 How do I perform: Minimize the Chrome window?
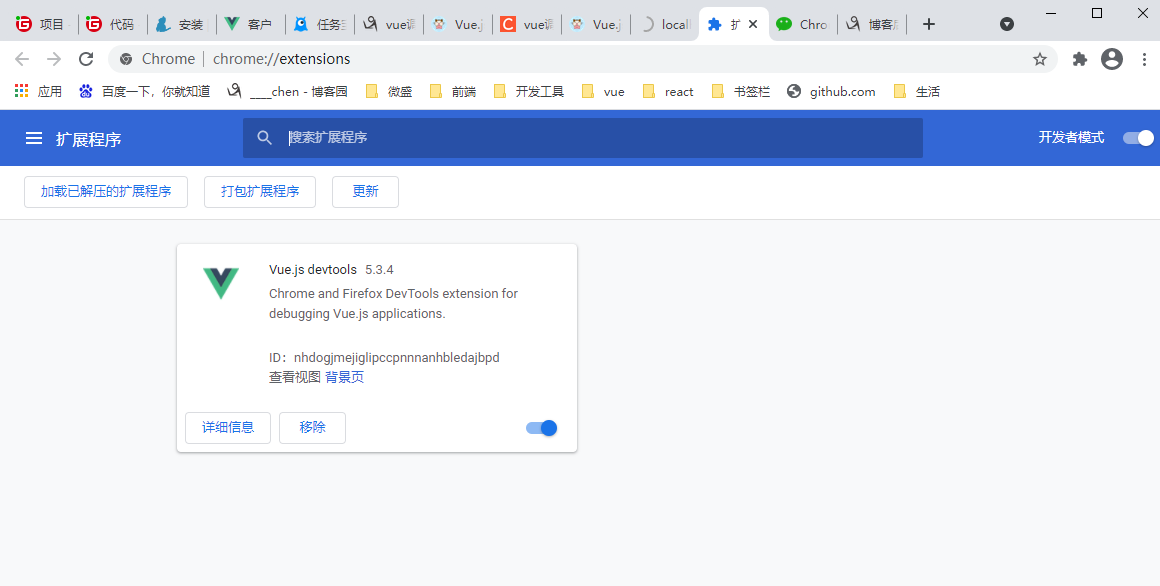(x=1052, y=13)
